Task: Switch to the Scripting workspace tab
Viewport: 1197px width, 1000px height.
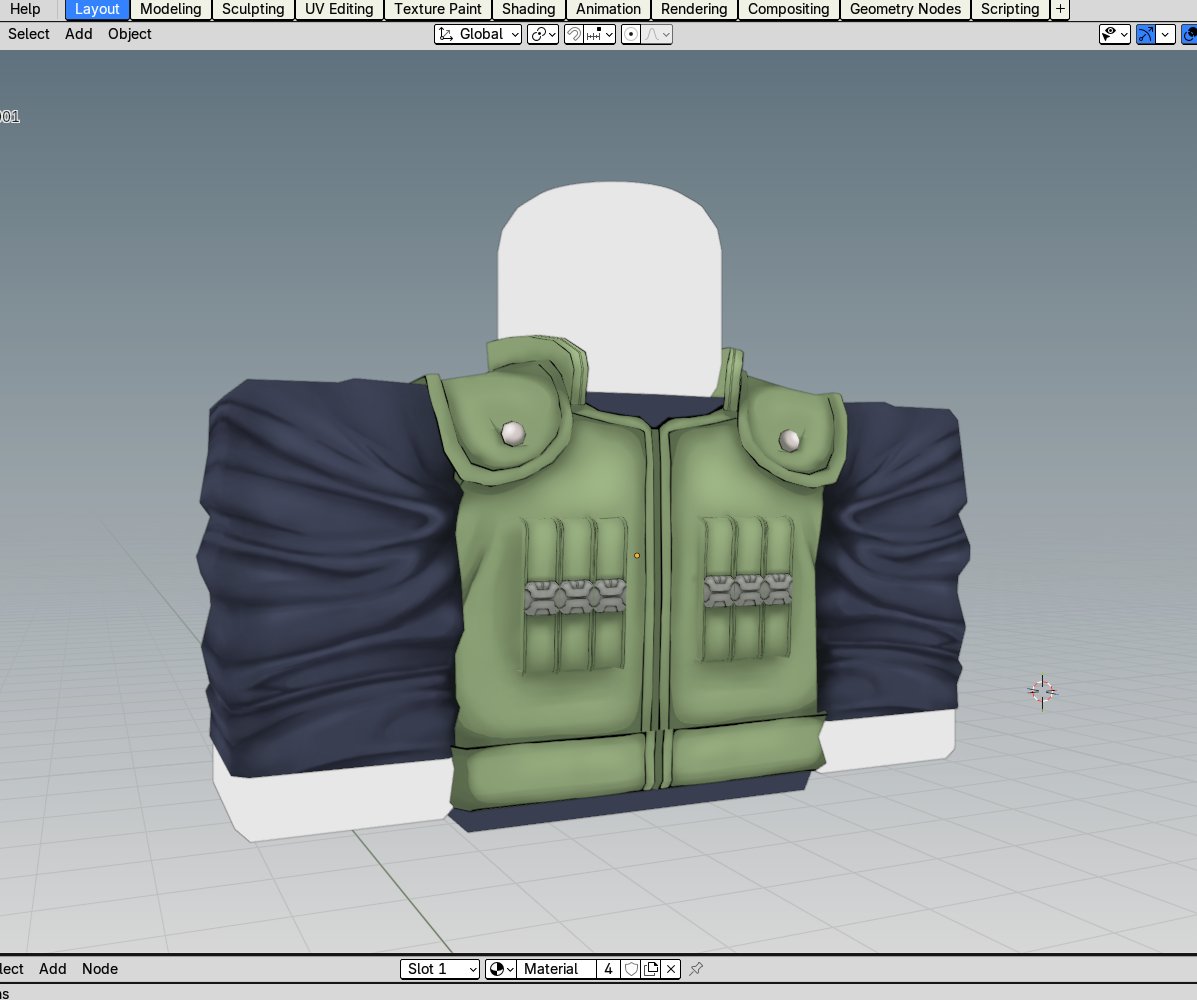Action: [1010, 9]
